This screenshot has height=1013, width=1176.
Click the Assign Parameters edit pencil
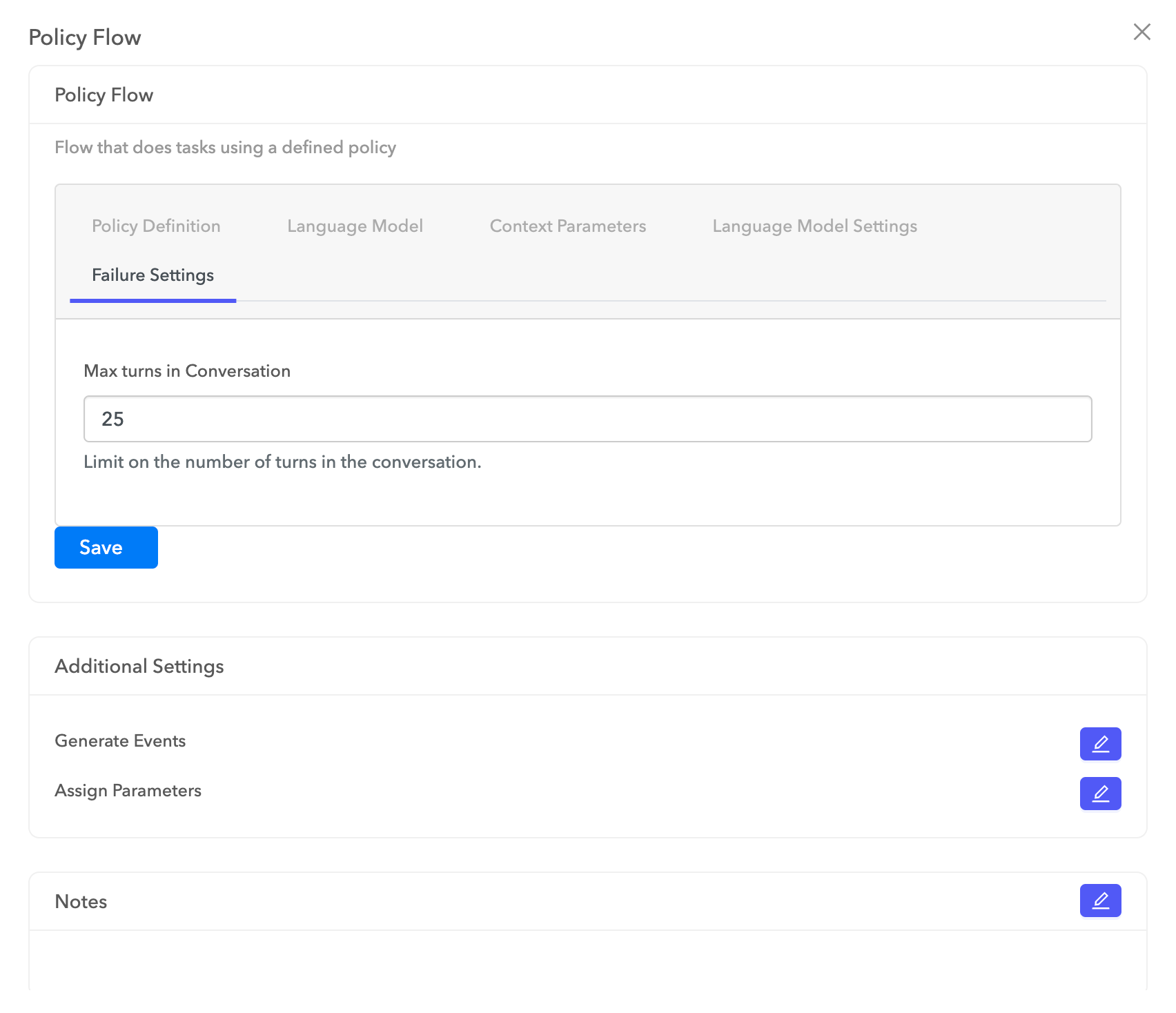click(1100, 794)
